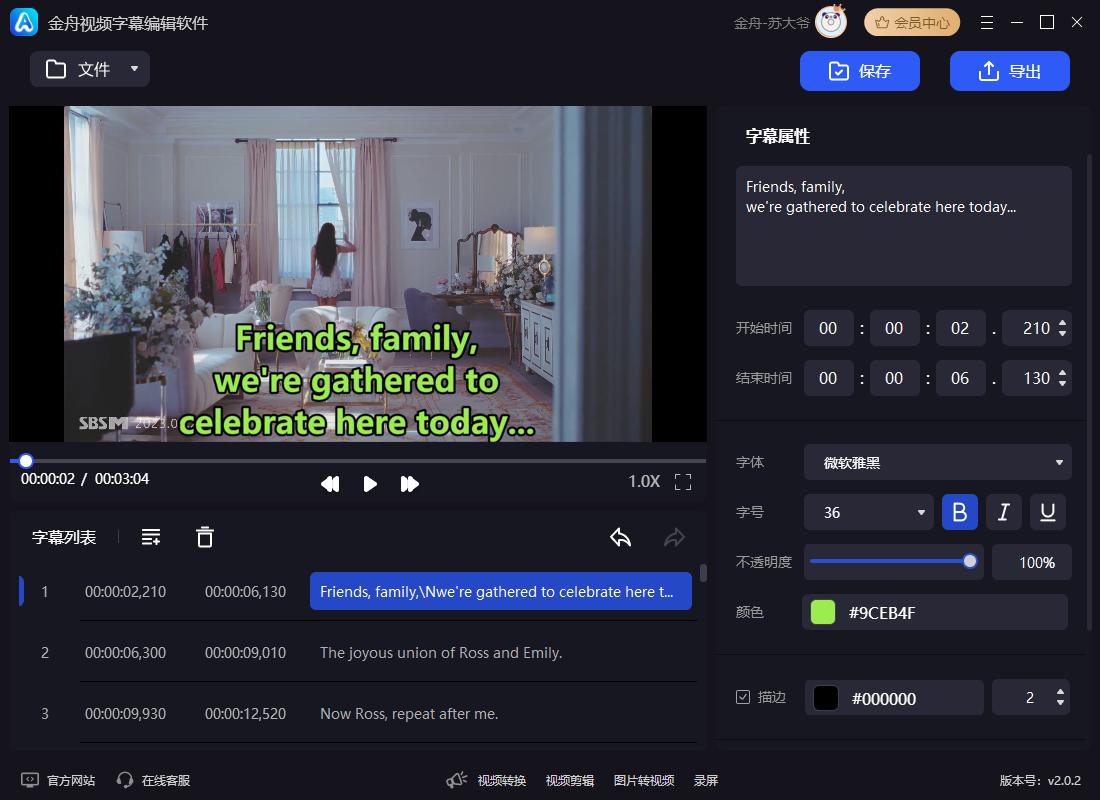Open the hamburger menu in title bar
The image size is (1100, 800).
pos(987,23)
